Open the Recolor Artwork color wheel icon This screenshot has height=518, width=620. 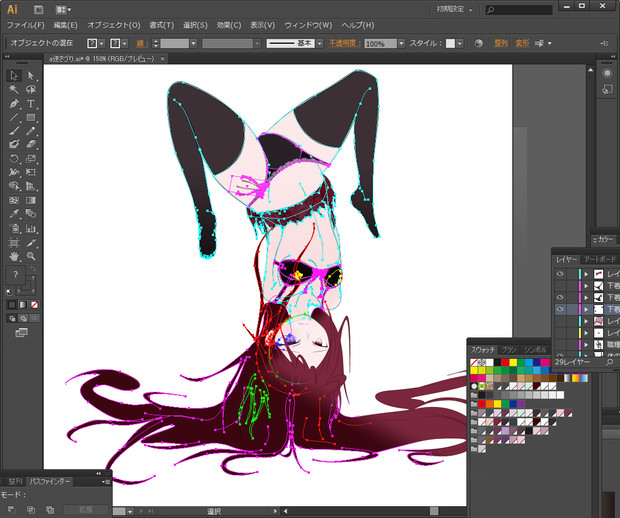pyautogui.click(x=478, y=43)
